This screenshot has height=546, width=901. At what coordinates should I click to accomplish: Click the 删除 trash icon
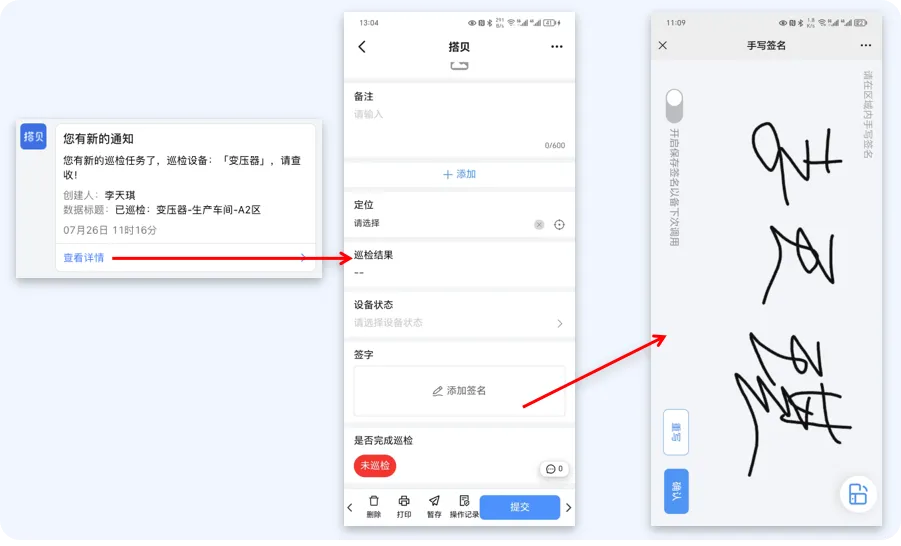[x=374, y=501]
